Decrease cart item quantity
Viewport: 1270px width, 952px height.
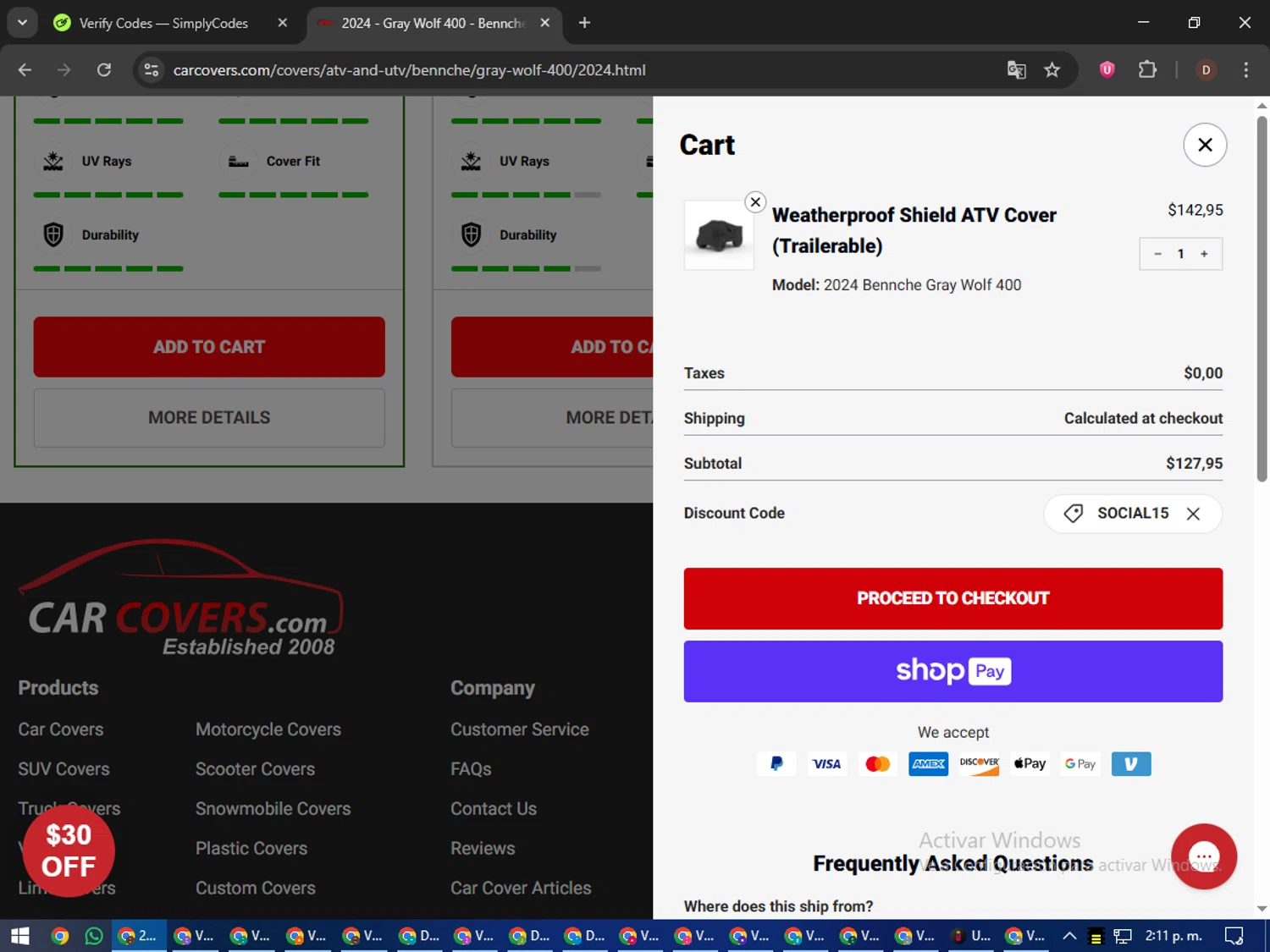pos(1157,254)
